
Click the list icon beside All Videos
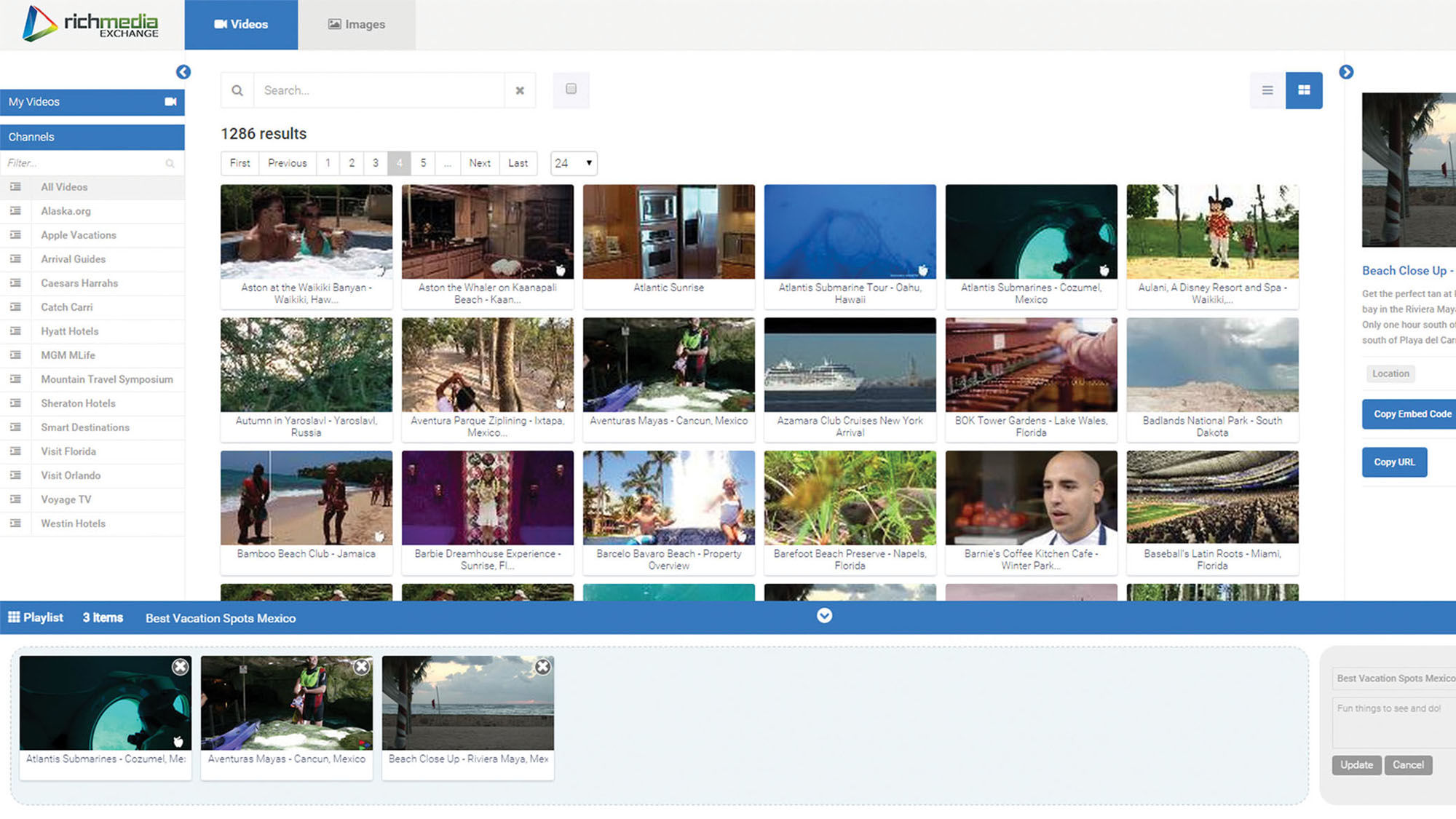15,187
